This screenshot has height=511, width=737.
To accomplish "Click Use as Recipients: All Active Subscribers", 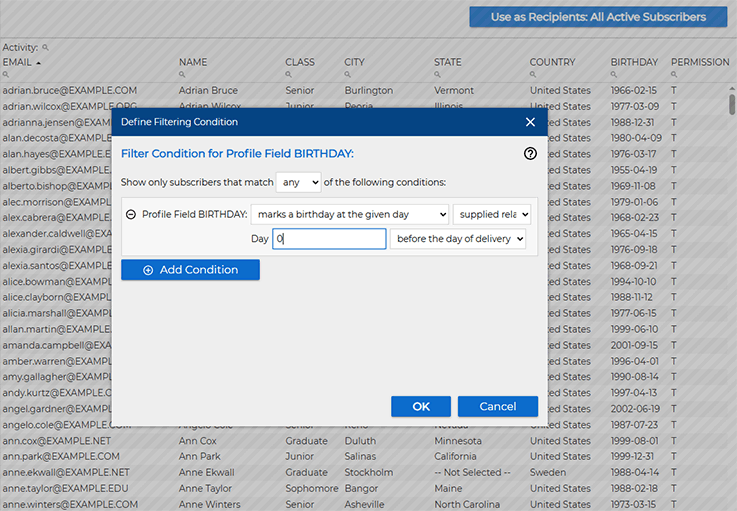I will (597, 17).
